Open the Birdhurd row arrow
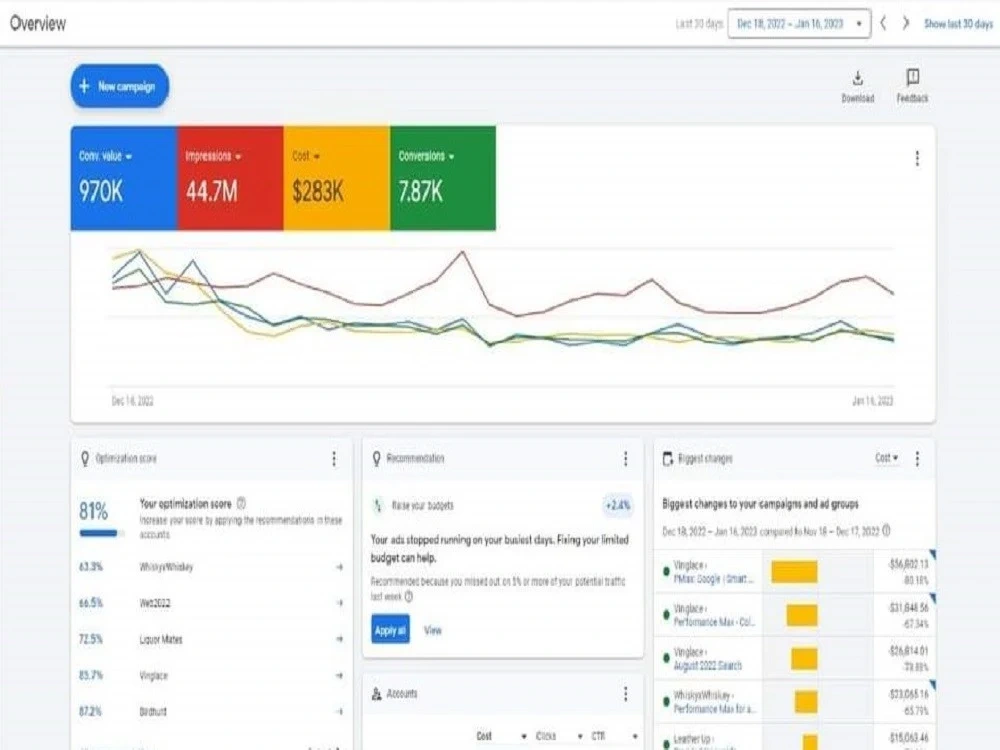Screen dimensions: 1000x750 tap(339, 711)
